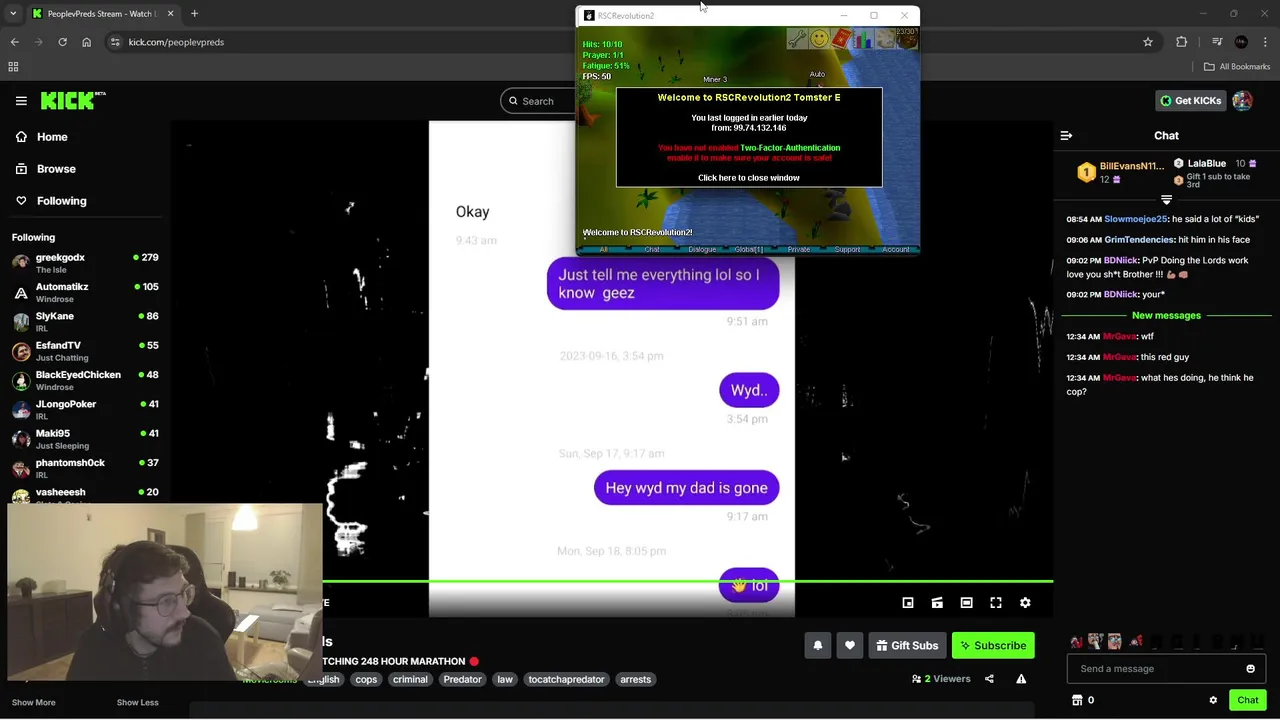This screenshot has height=720, width=1280.
Task: Open BlackEyedChicken channel in Following list
Action: click(85, 380)
